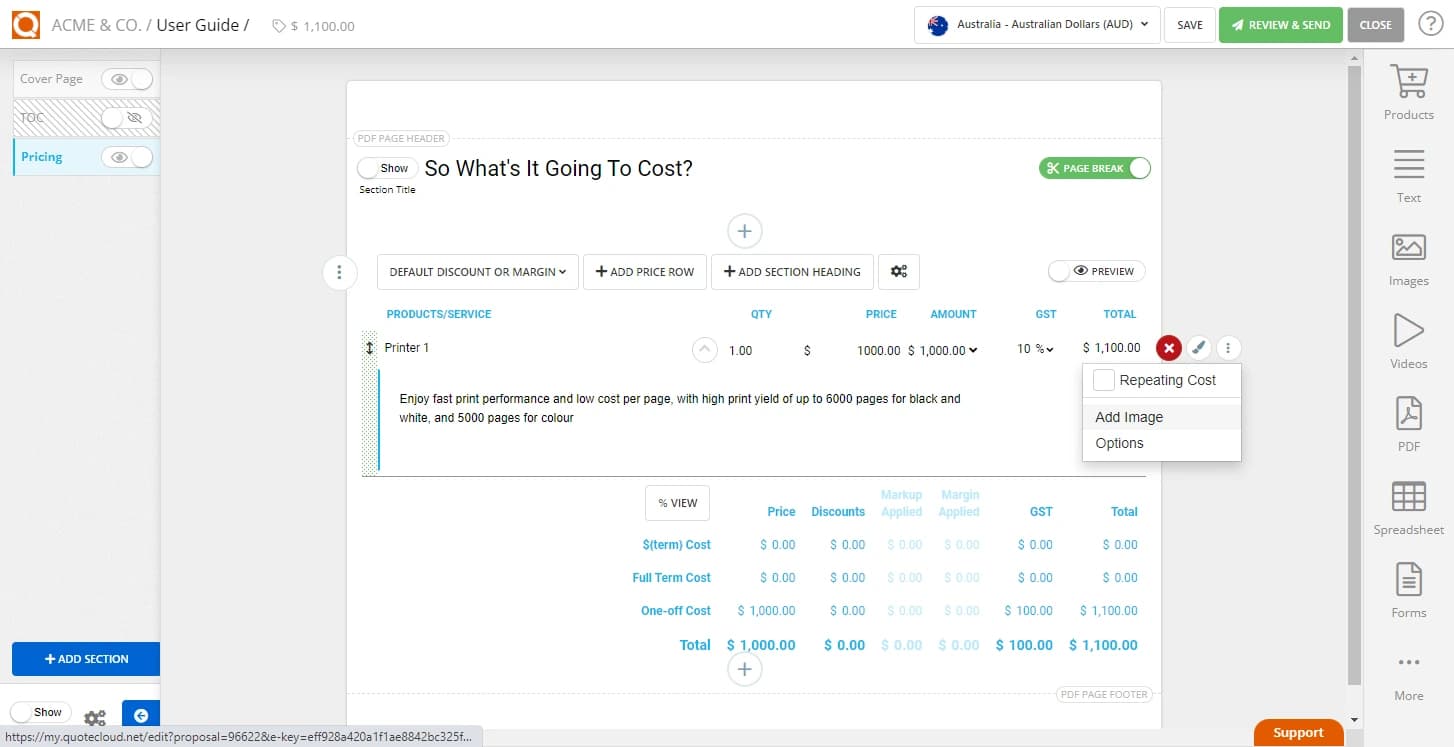This screenshot has width=1454, height=747.
Task: Click the plus circle below the totals table
Action: click(x=744, y=668)
